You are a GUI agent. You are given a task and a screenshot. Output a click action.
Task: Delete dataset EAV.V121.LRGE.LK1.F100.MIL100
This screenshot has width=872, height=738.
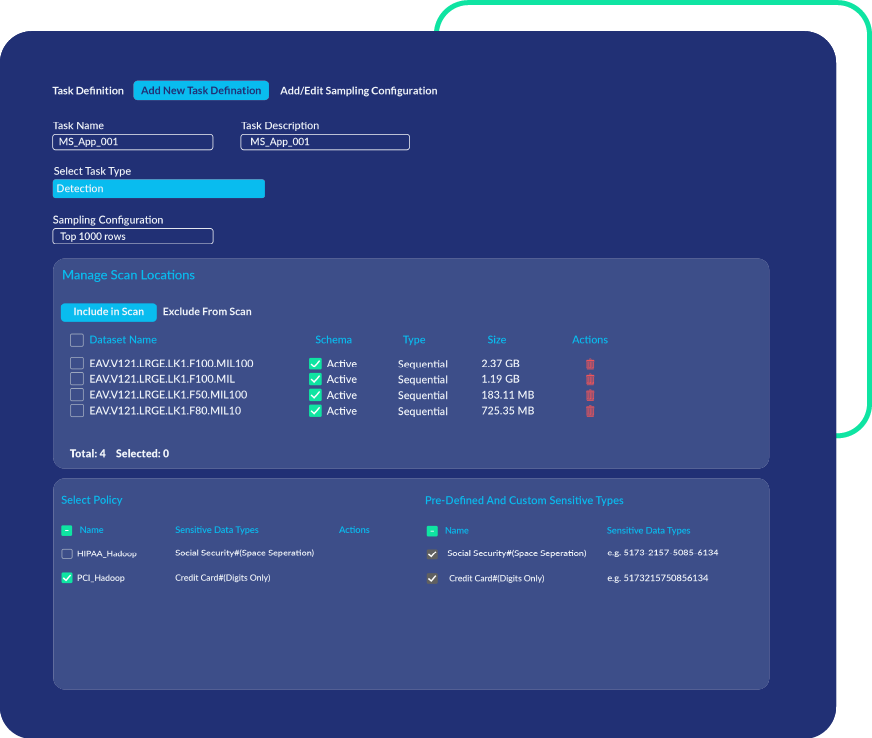590,363
